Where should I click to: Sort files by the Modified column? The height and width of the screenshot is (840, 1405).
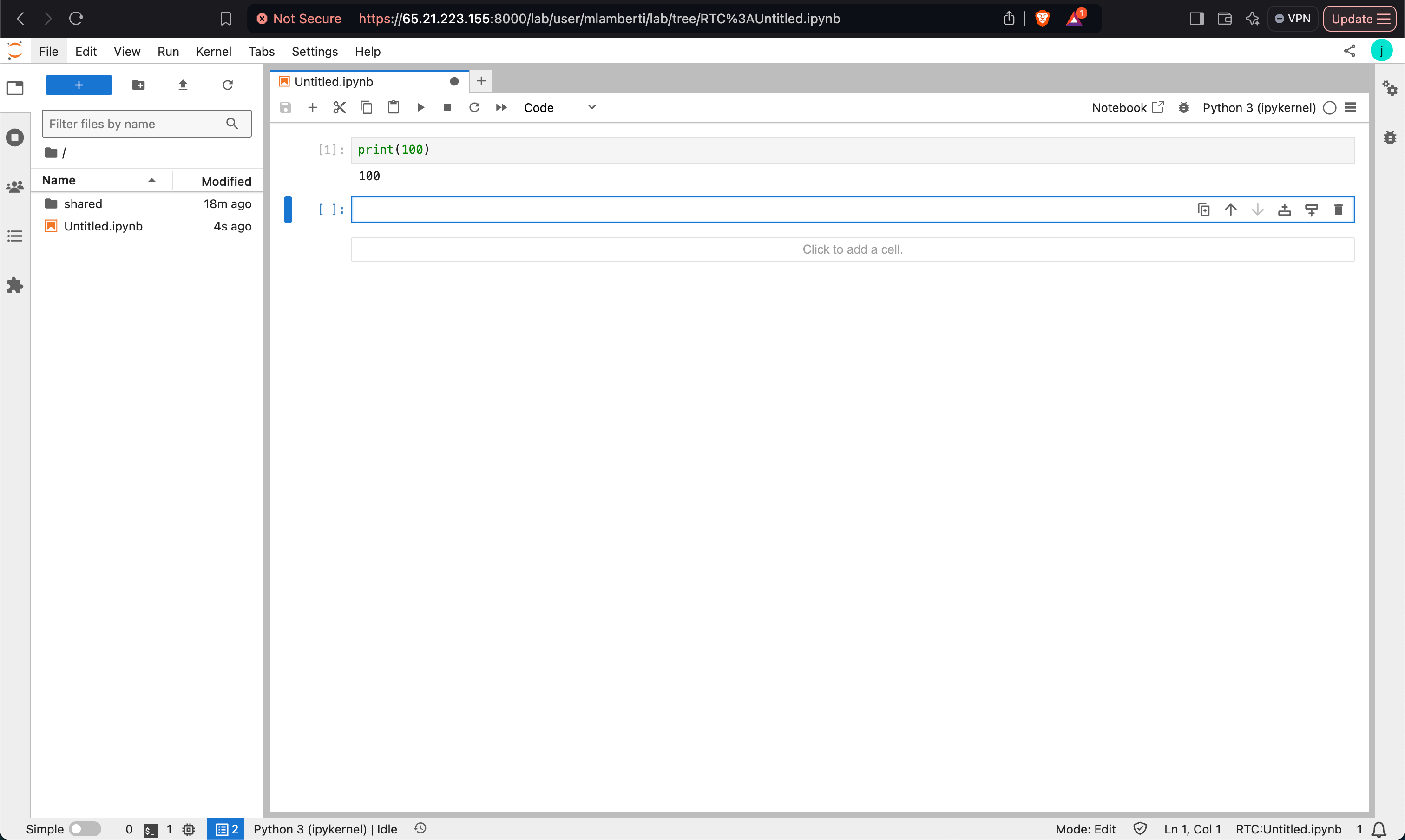pyautogui.click(x=218, y=181)
